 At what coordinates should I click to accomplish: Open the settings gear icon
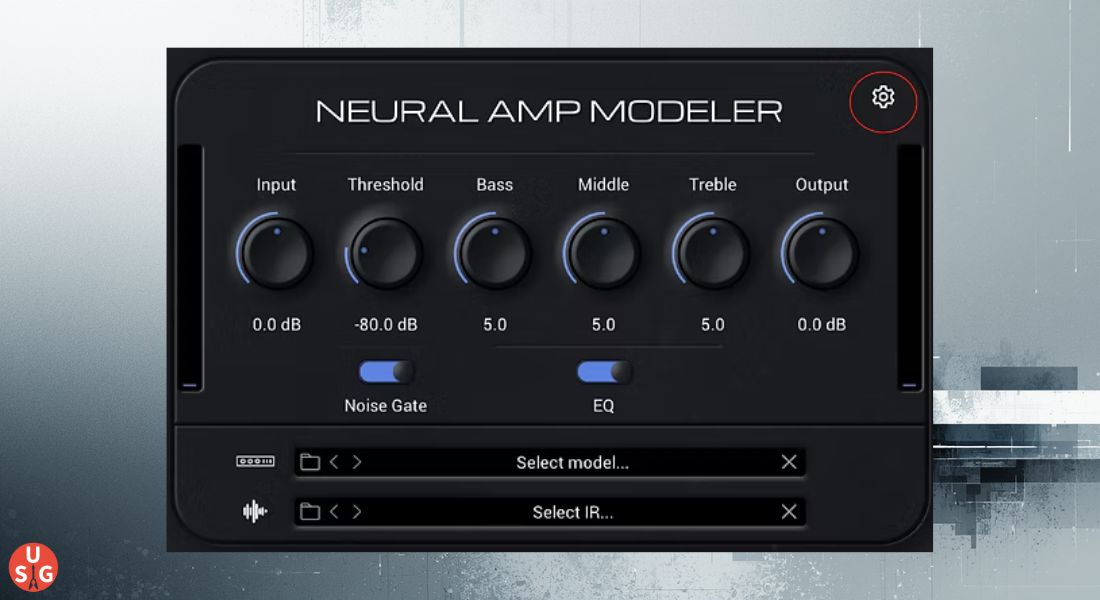(x=883, y=97)
